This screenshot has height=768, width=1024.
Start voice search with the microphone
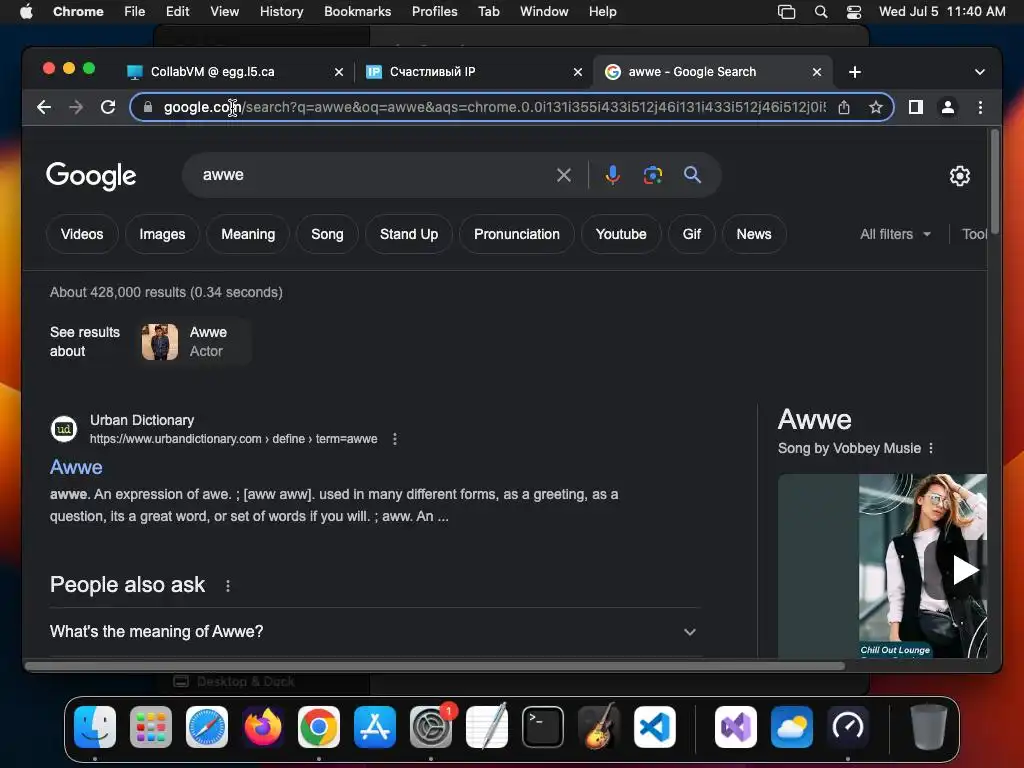coord(613,175)
